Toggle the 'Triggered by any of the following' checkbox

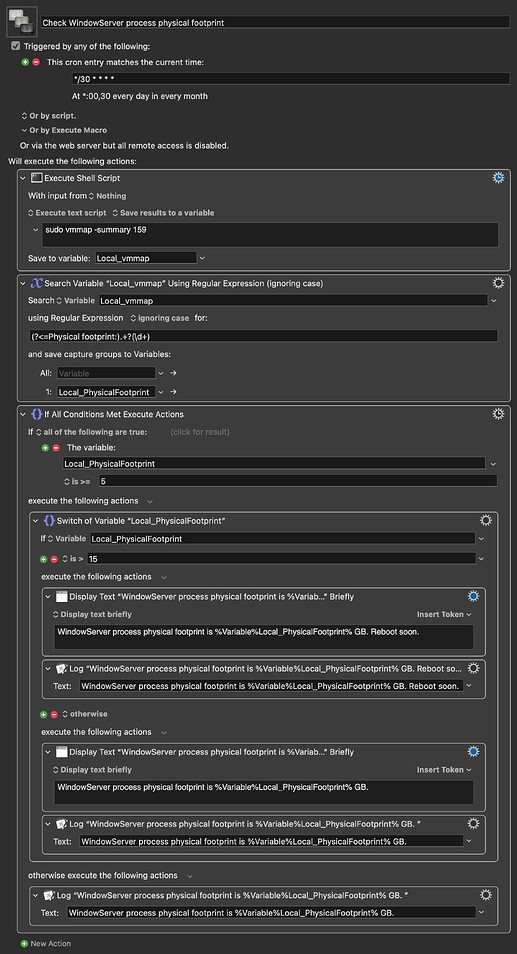click(16, 46)
